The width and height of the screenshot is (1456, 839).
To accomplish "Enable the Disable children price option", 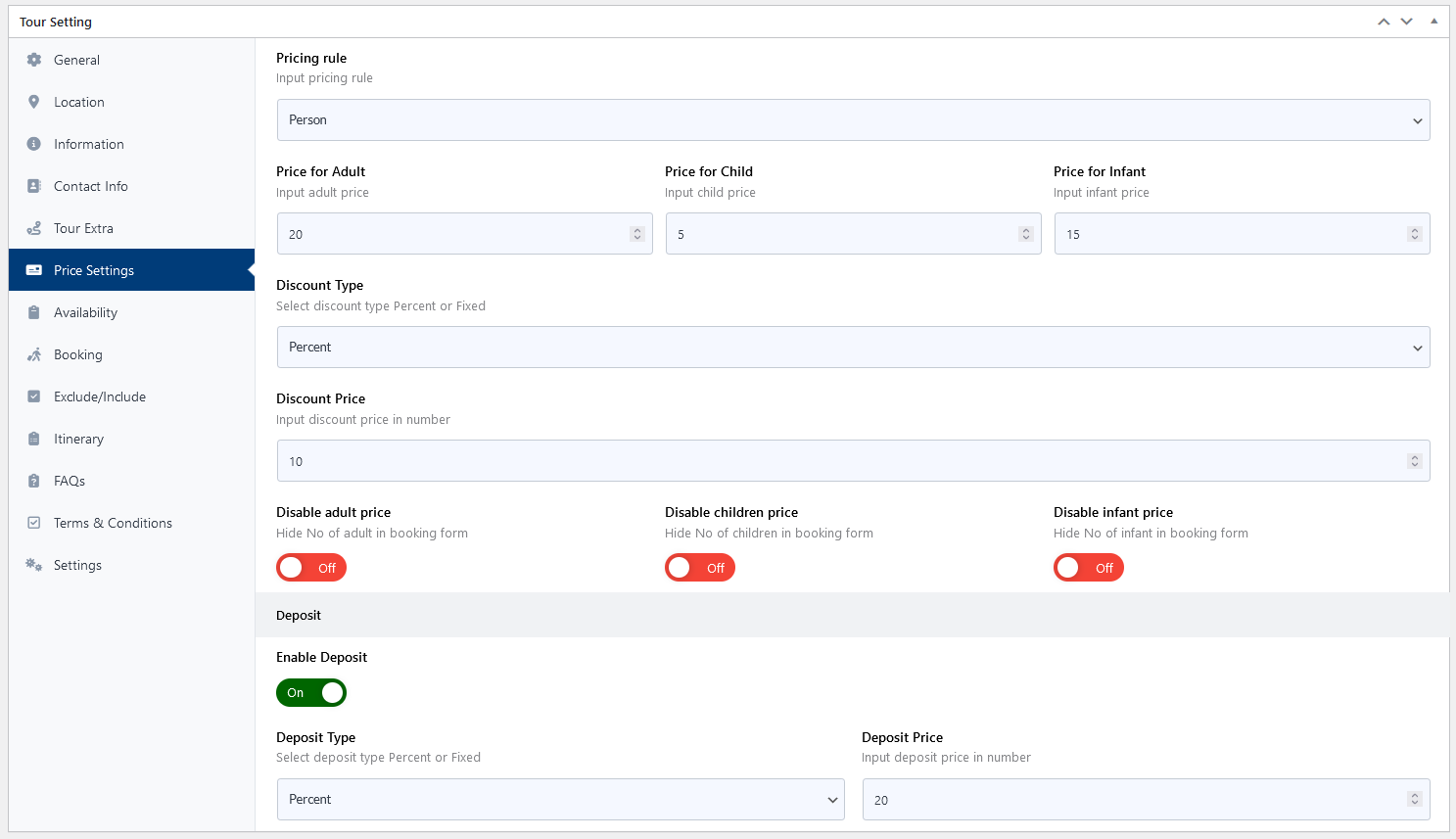I will 699,567.
